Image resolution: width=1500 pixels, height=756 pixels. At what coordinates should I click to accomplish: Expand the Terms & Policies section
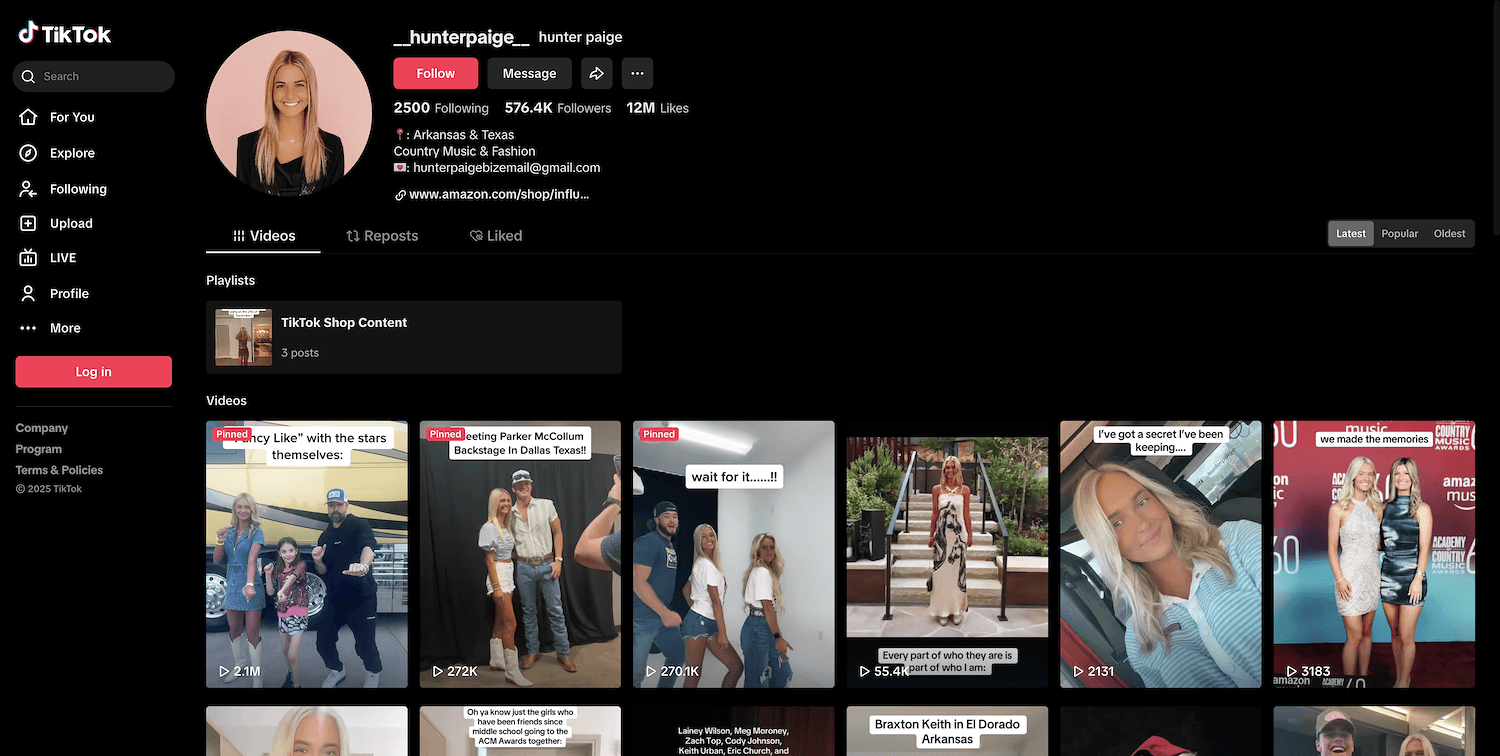click(x=59, y=470)
